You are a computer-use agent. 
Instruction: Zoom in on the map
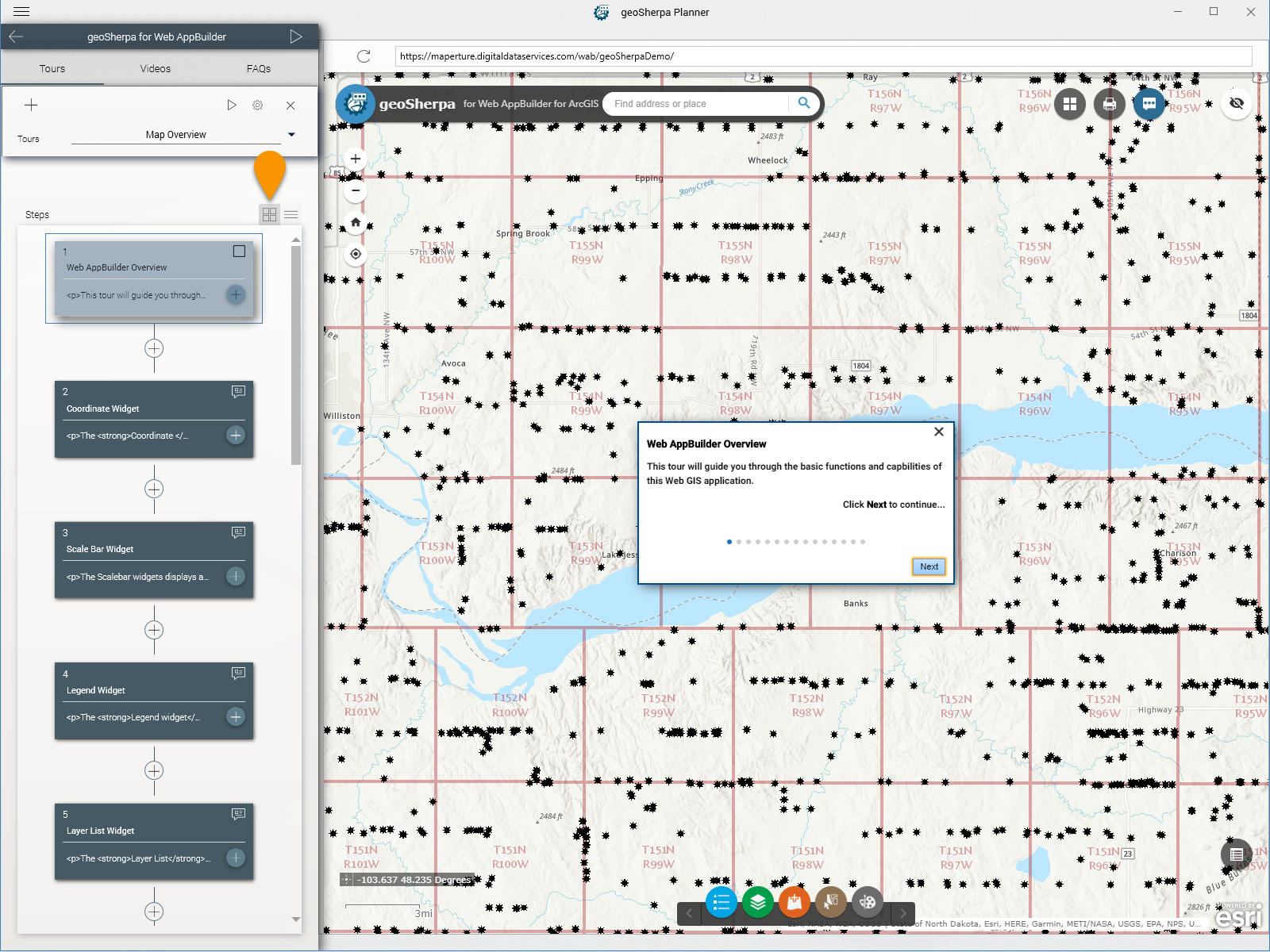pyautogui.click(x=356, y=159)
